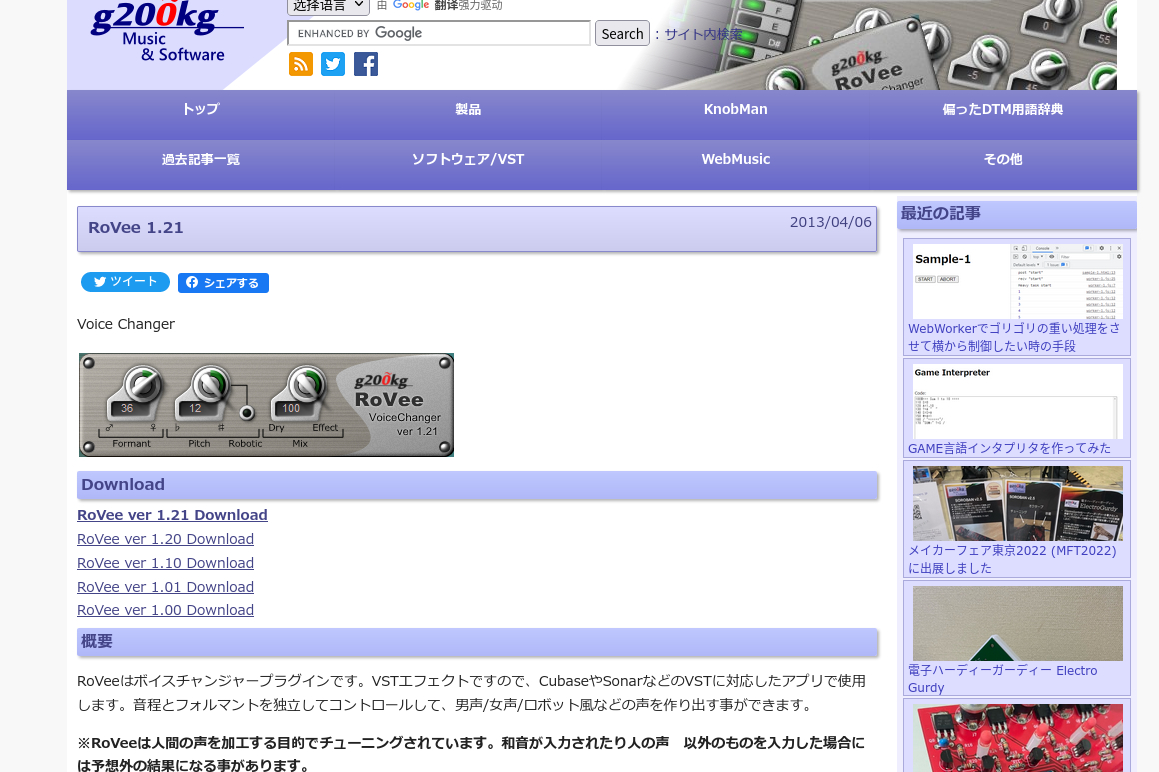
Task: Download RoVee ver 1.00
Action: point(166,610)
